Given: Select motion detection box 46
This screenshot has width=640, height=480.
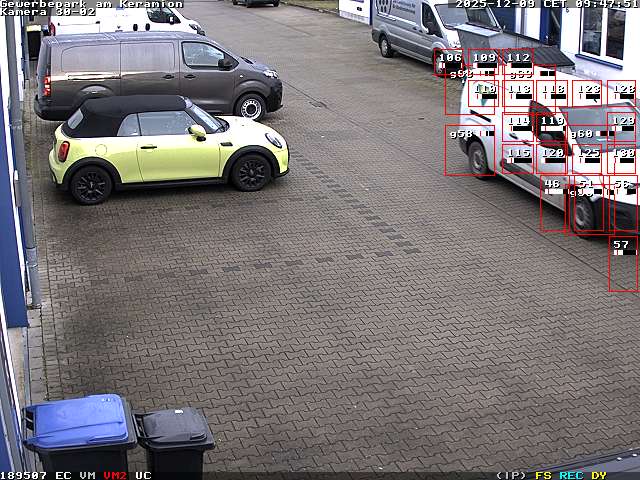Looking at the screenshot, I should click(553, 204).
